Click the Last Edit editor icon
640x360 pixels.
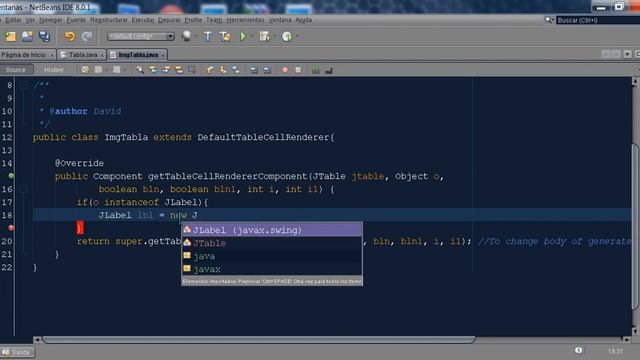[85, 70]
